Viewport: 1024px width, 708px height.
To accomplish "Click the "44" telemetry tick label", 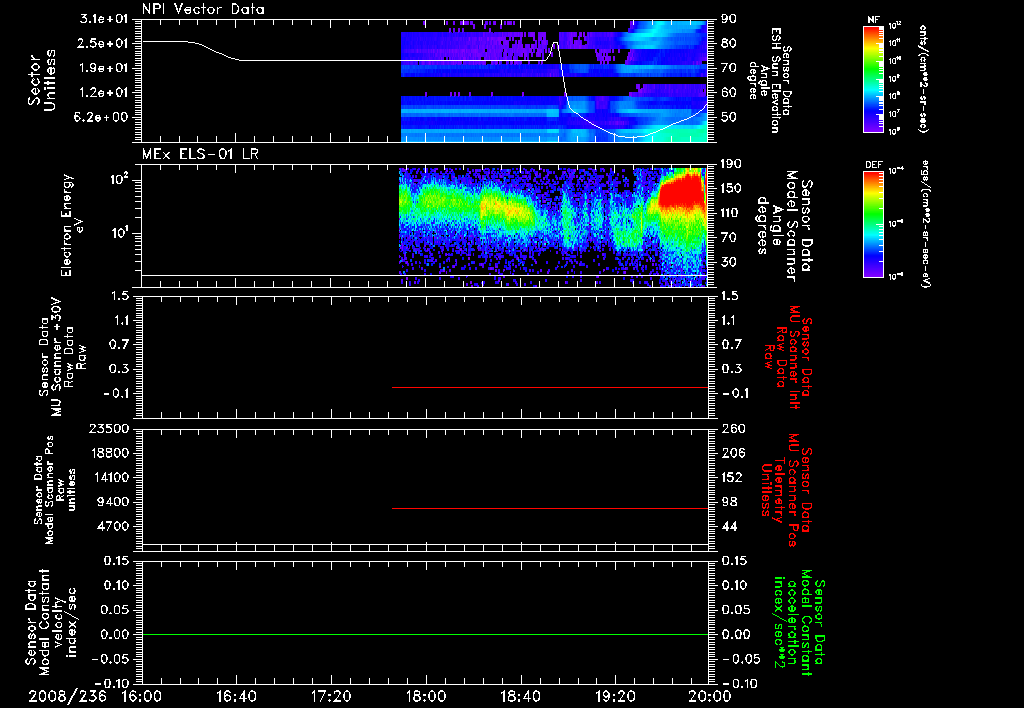I will click(x=729, y=526).
